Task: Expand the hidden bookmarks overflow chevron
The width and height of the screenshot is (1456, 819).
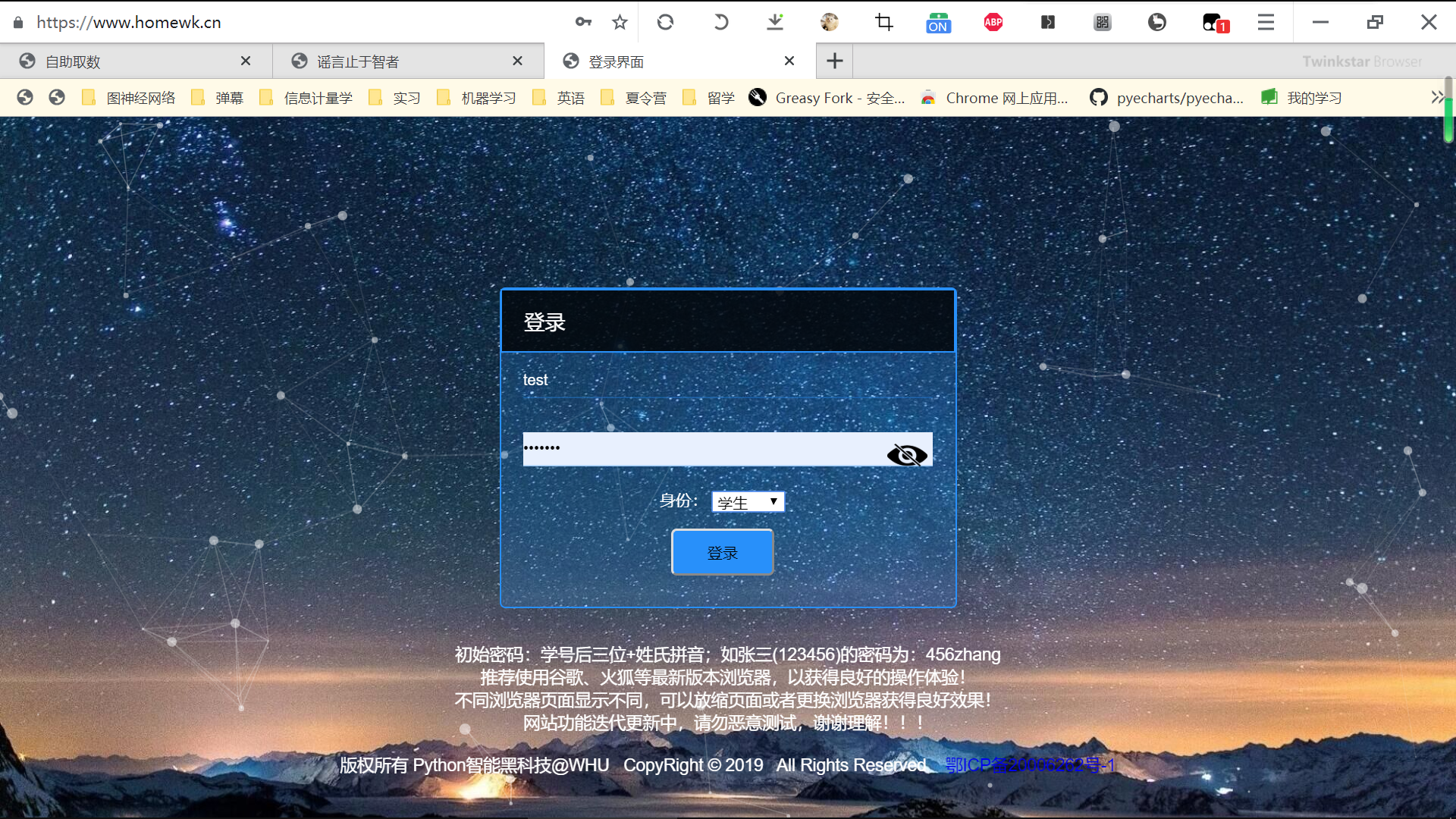Action: pos(1436,97)
